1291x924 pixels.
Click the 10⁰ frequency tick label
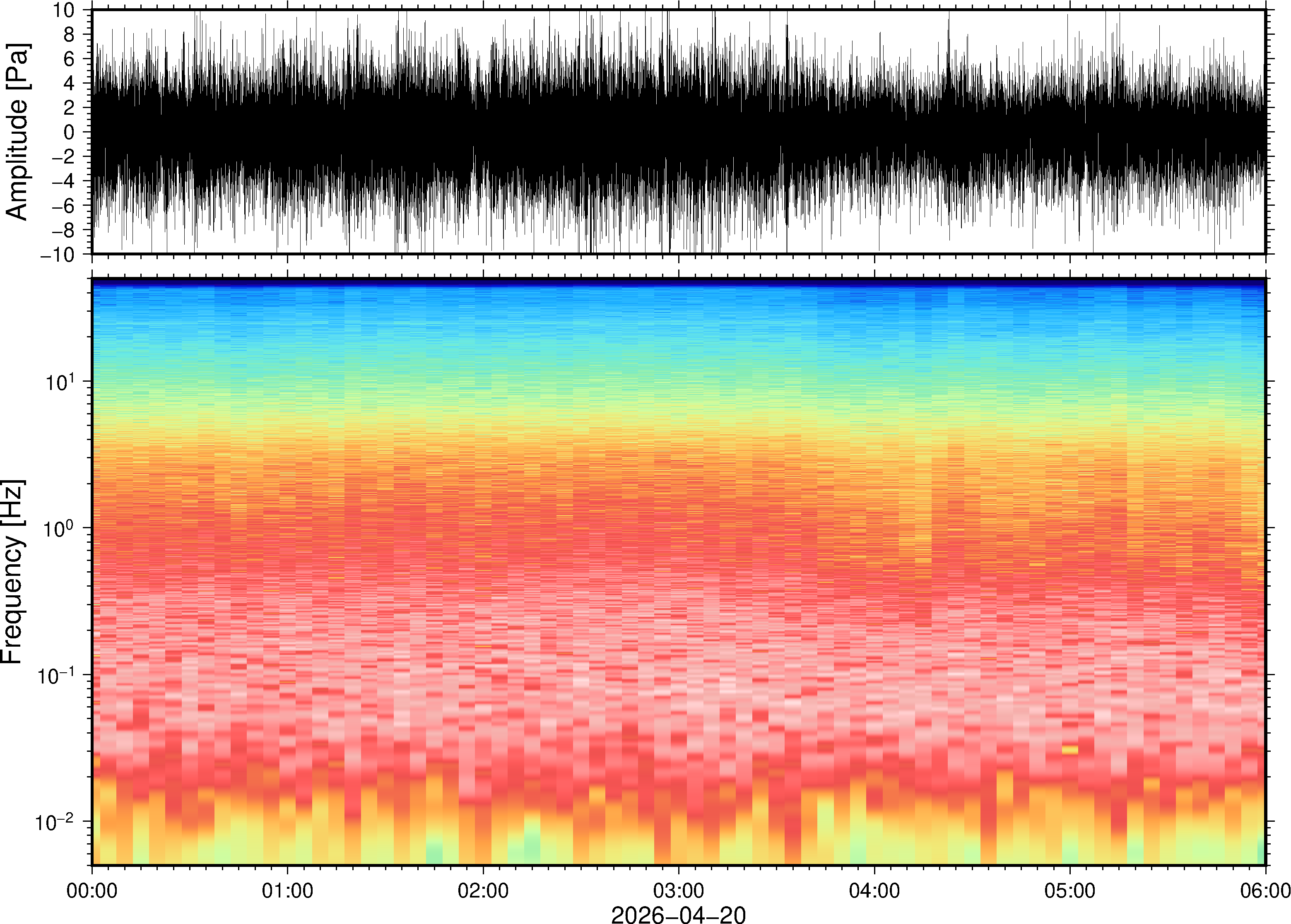click(x=59, y=529)
